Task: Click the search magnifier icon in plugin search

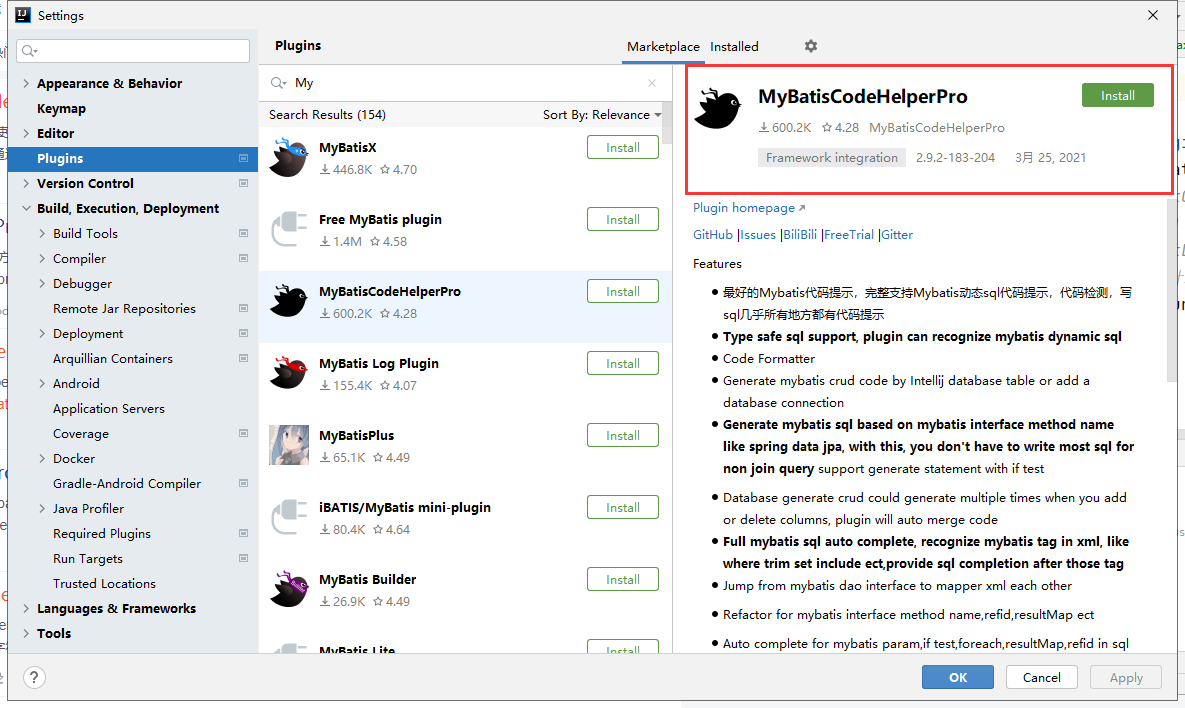Action: pyautogui.click(x=278, y=83)
